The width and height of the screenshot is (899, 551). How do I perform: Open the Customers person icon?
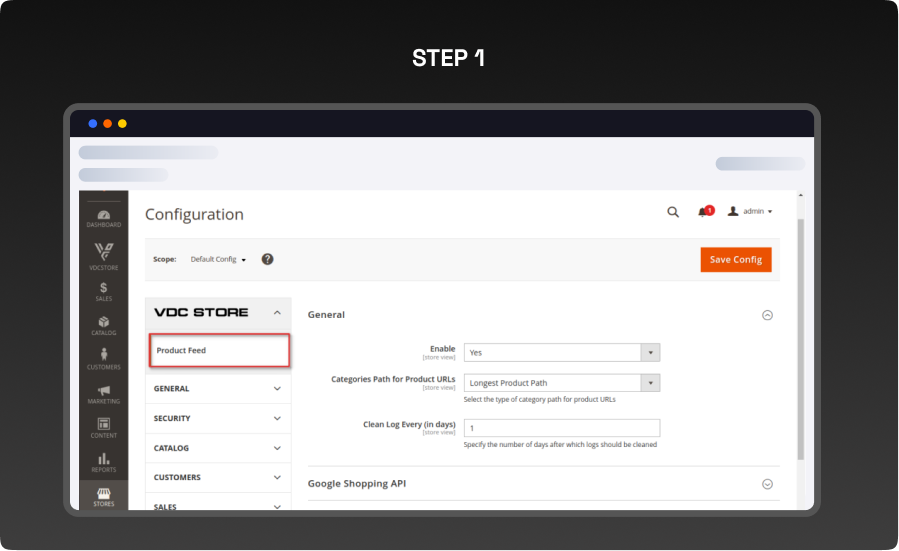click(x=103, y=357)
